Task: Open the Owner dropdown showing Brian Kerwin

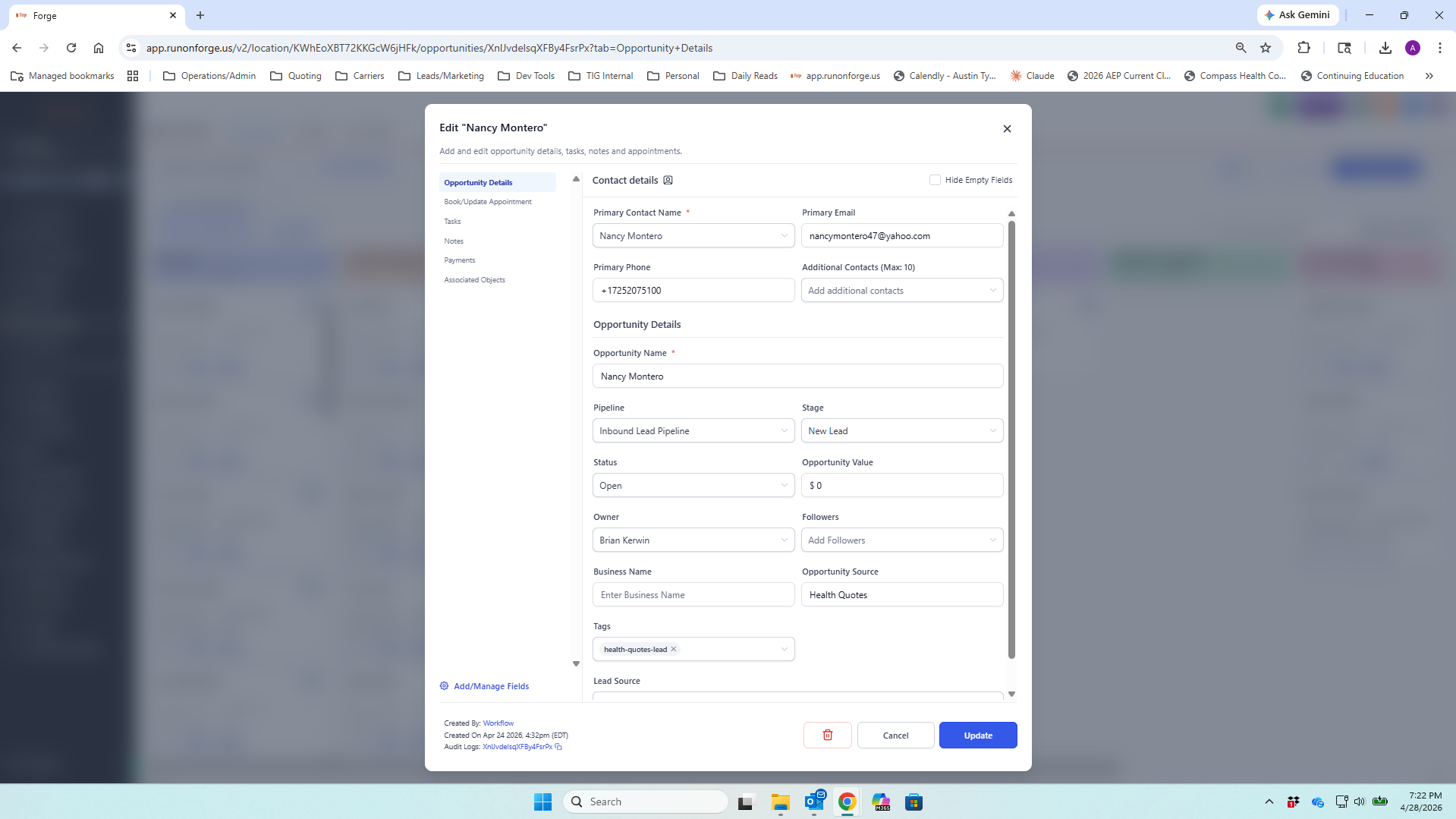Action: (x=693, y=540)
